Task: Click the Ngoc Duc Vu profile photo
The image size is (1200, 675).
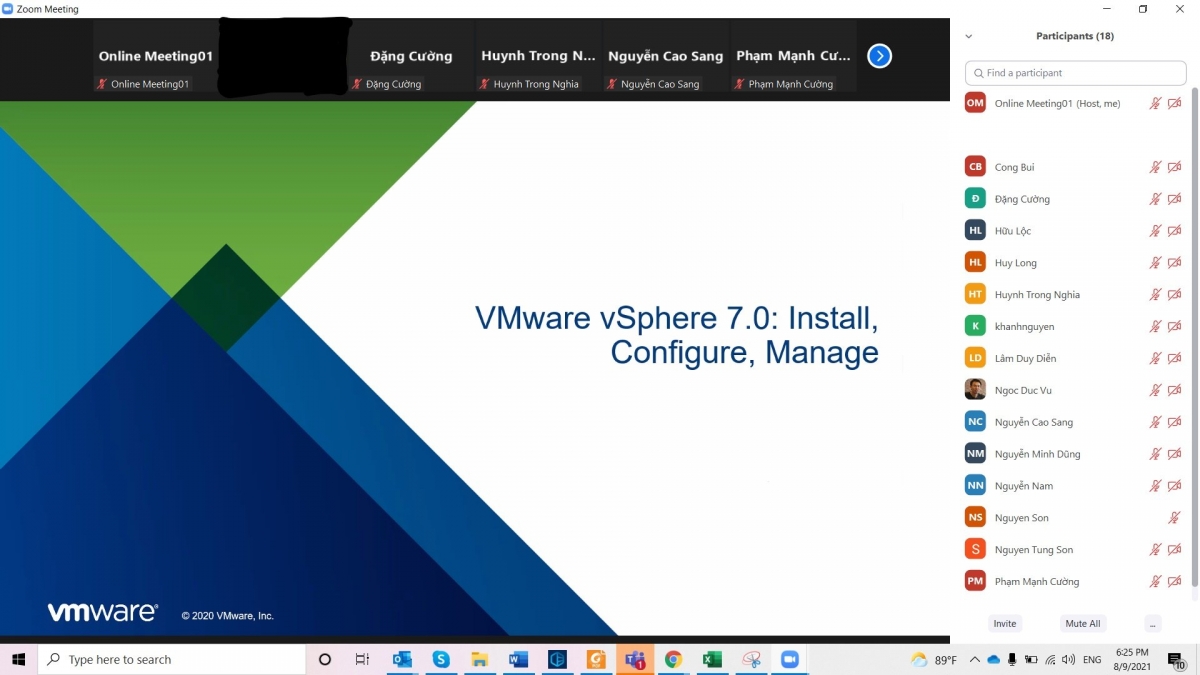Action: coord(975,390)
